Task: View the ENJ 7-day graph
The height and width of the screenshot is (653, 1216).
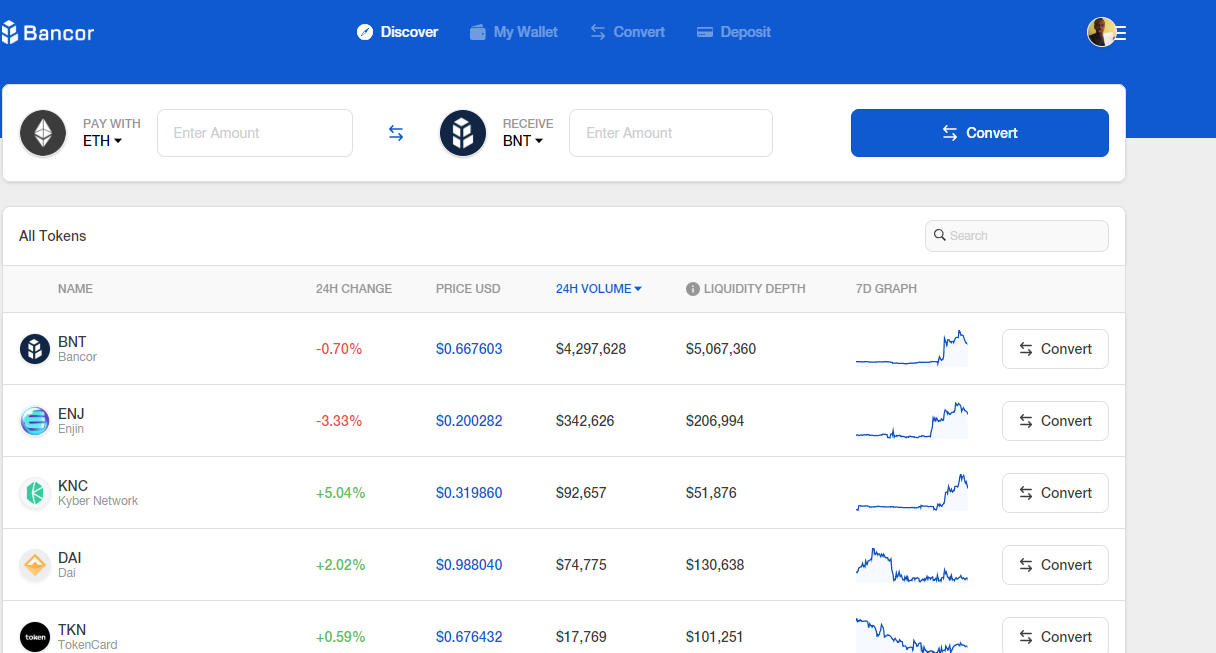Action: point(912,420)
